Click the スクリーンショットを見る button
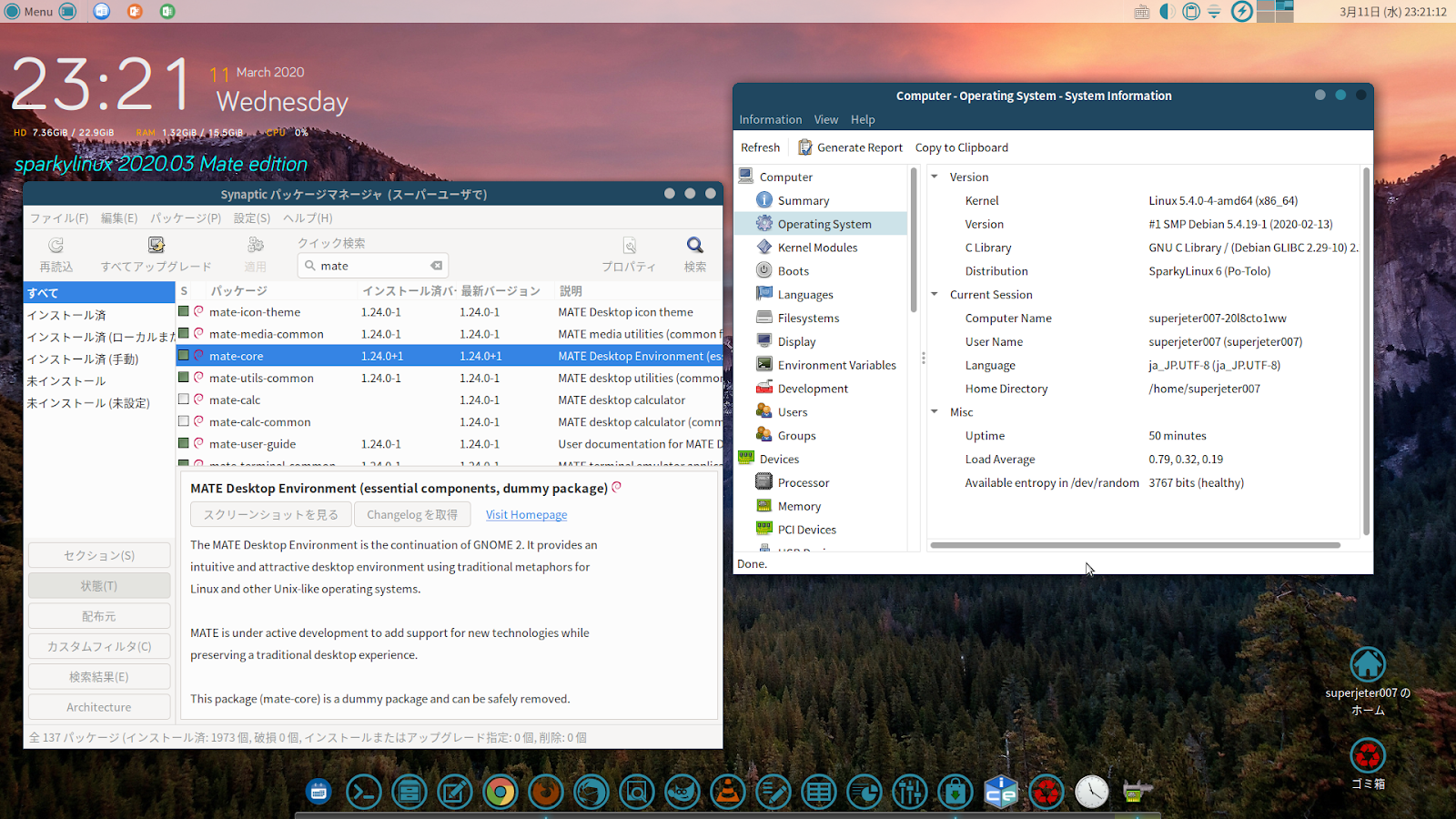This screenshot has height=819, width=1456. point(271,514)
